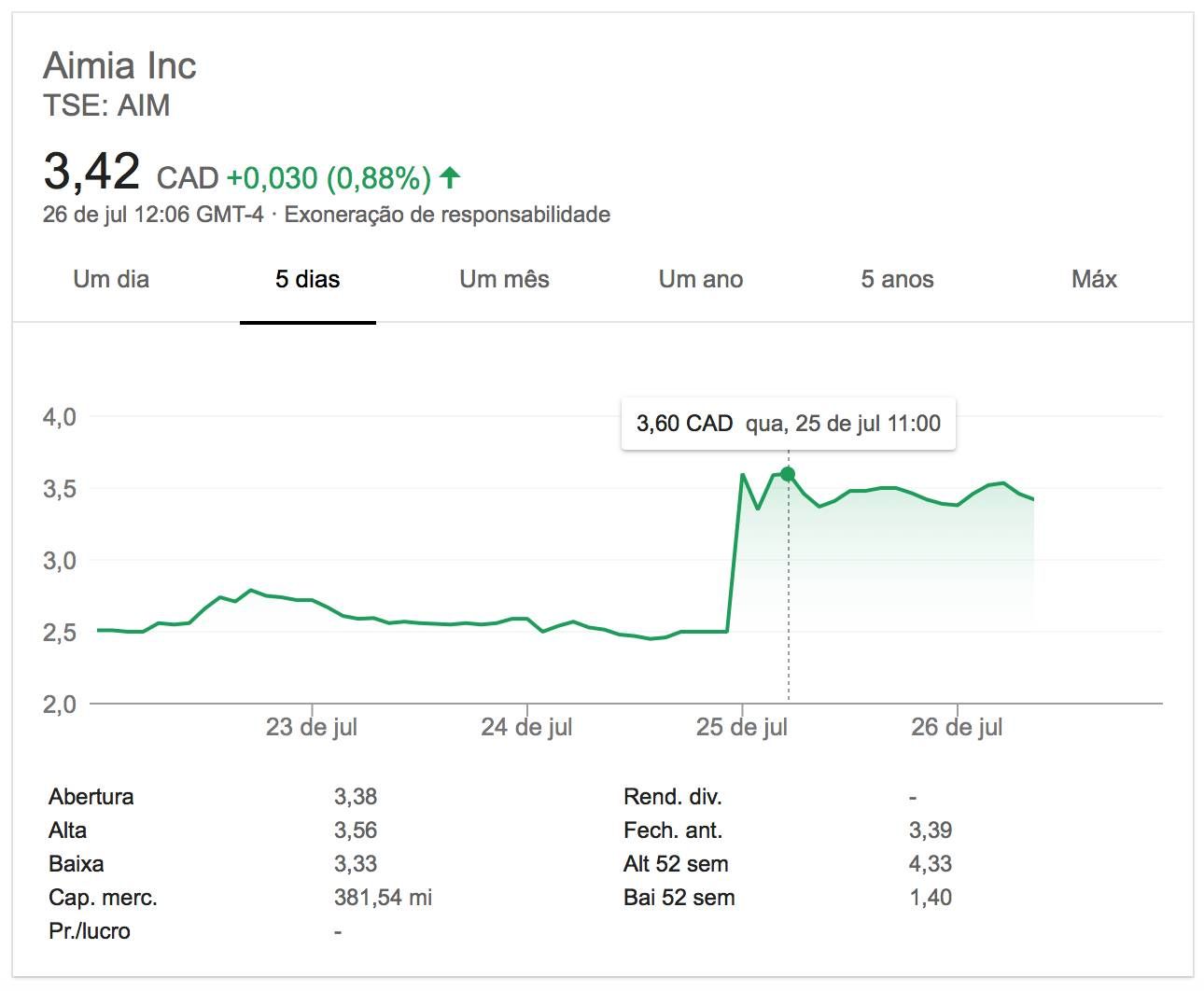Select the Máx range tab

(x=1094, y=279)
